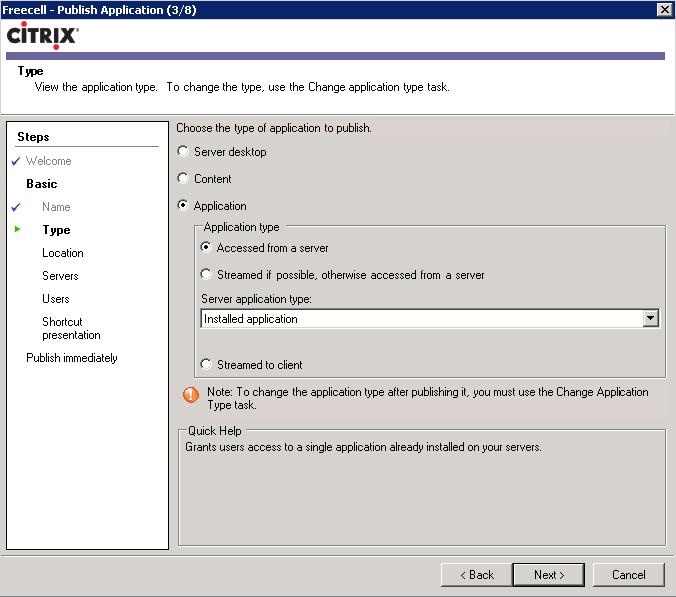
Task: Click the Quick Help description text
Action: pyautogui.click(x=363, y=447)
